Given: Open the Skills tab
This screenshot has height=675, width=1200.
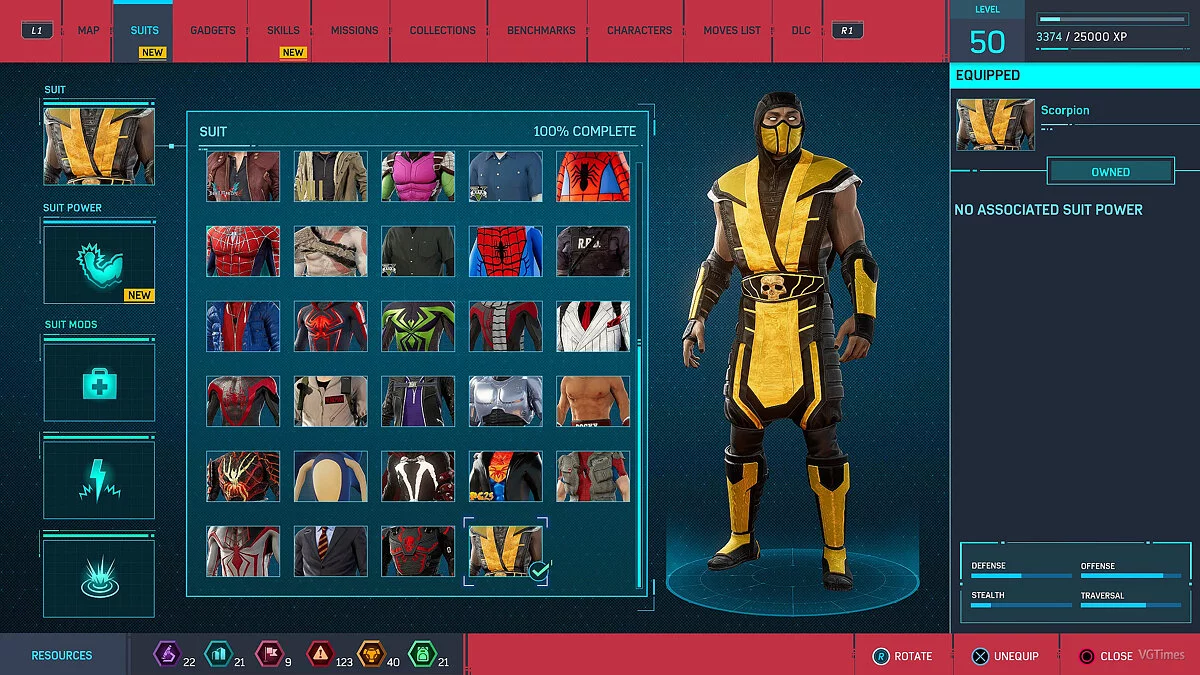Looking at the screenshot, I should tap(283, 30).
